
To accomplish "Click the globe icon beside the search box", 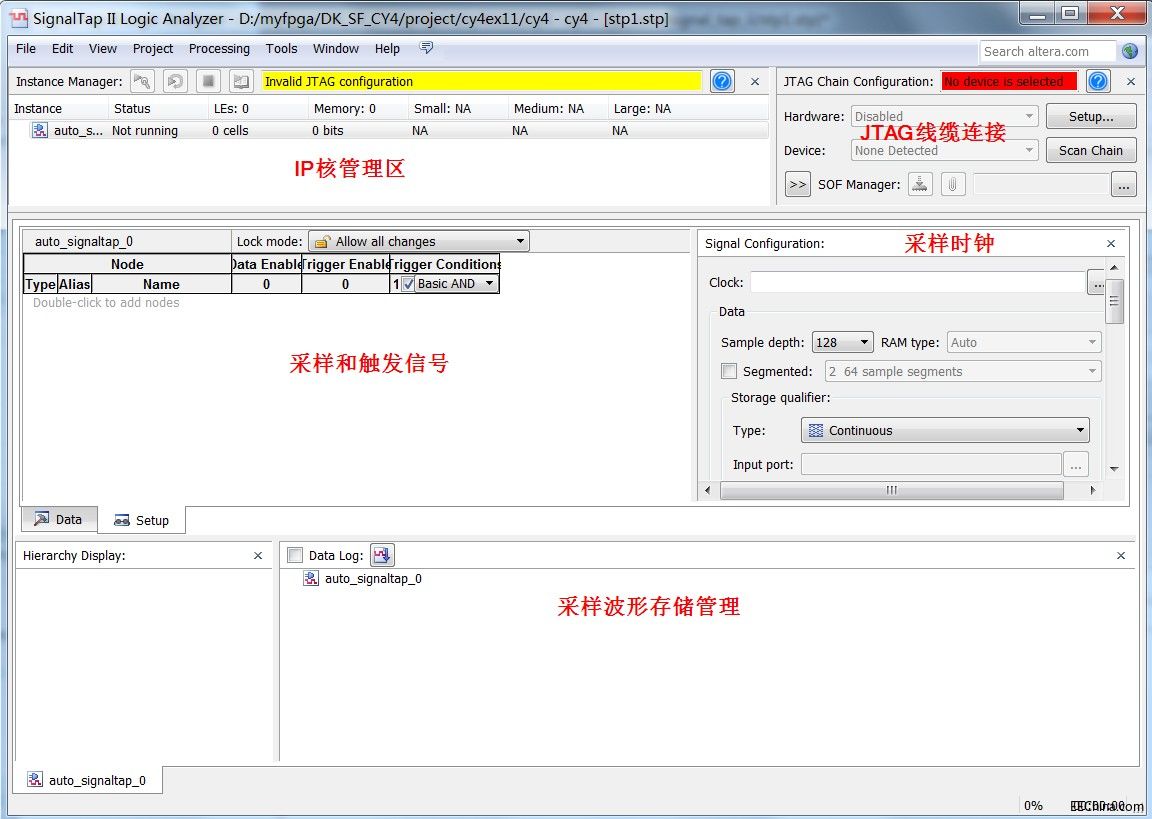I will [x=1130, y=51].
